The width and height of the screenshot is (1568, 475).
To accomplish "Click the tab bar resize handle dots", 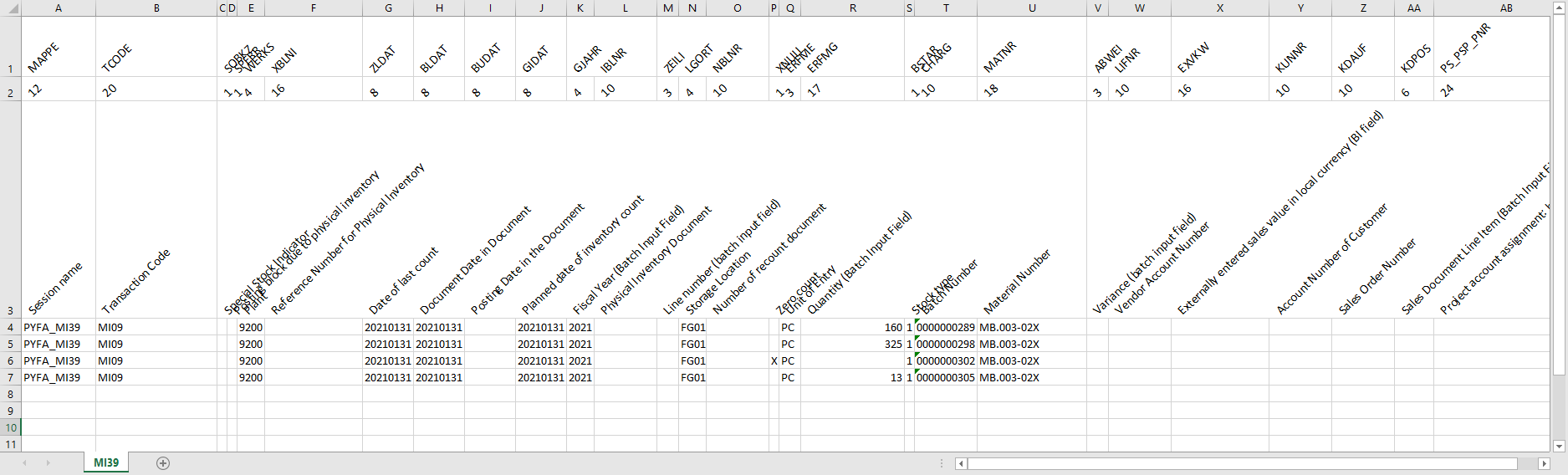I will click(x=942, y=463).
